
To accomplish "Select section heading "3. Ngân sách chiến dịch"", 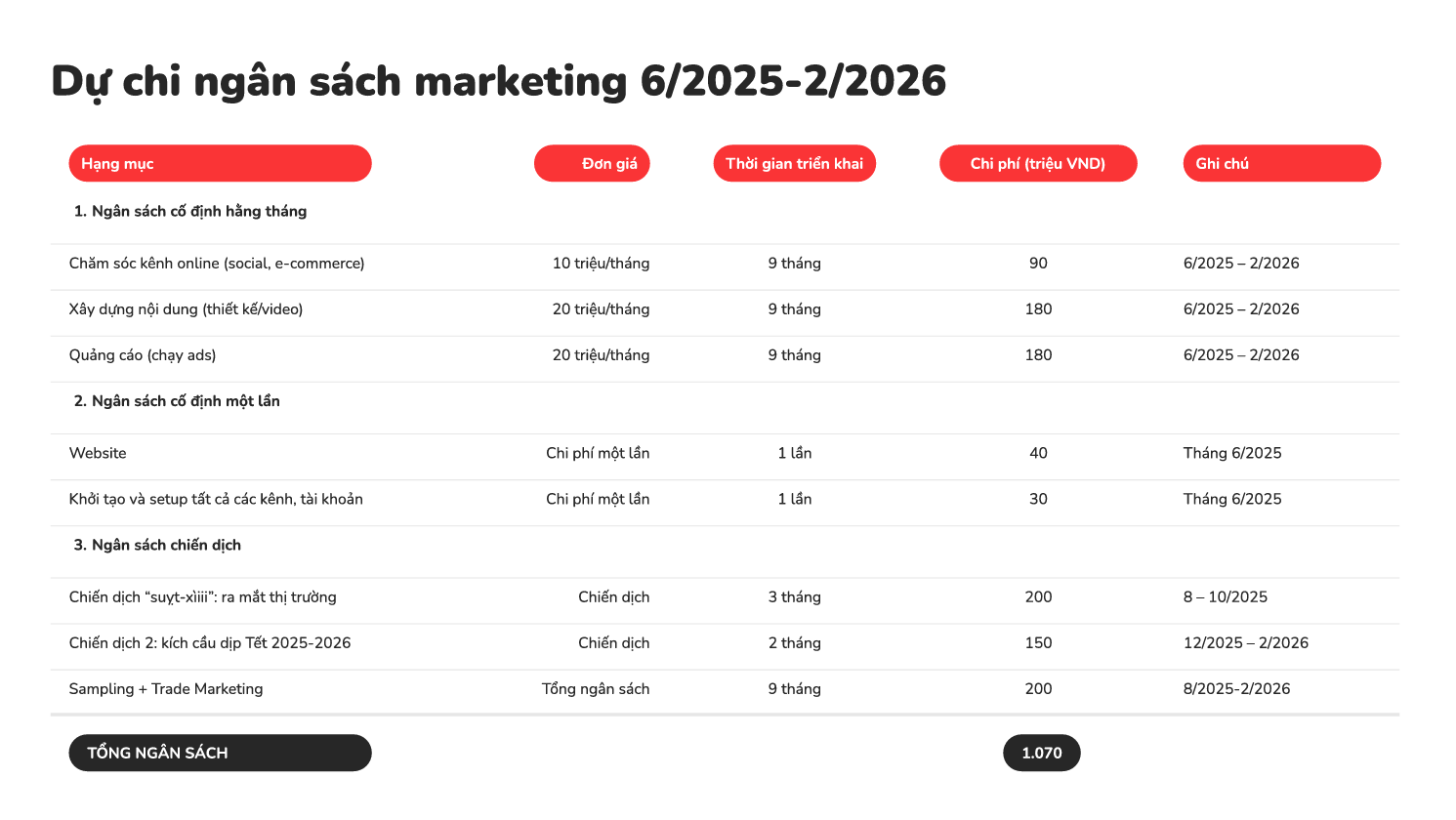I will click(x=157, y=545).
